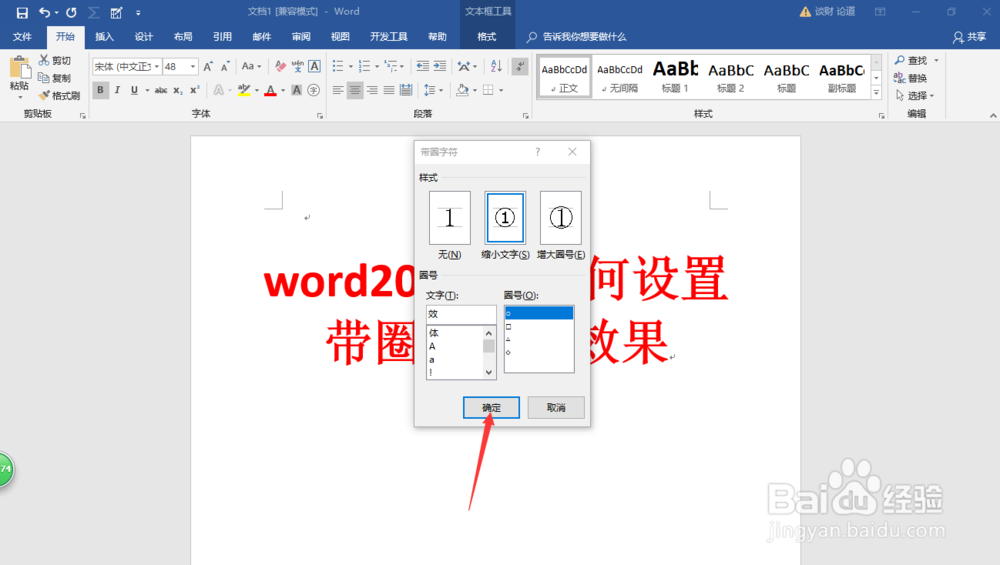1000x565 pixels.
Task: Open the font name dropdown
Action: 157,66
